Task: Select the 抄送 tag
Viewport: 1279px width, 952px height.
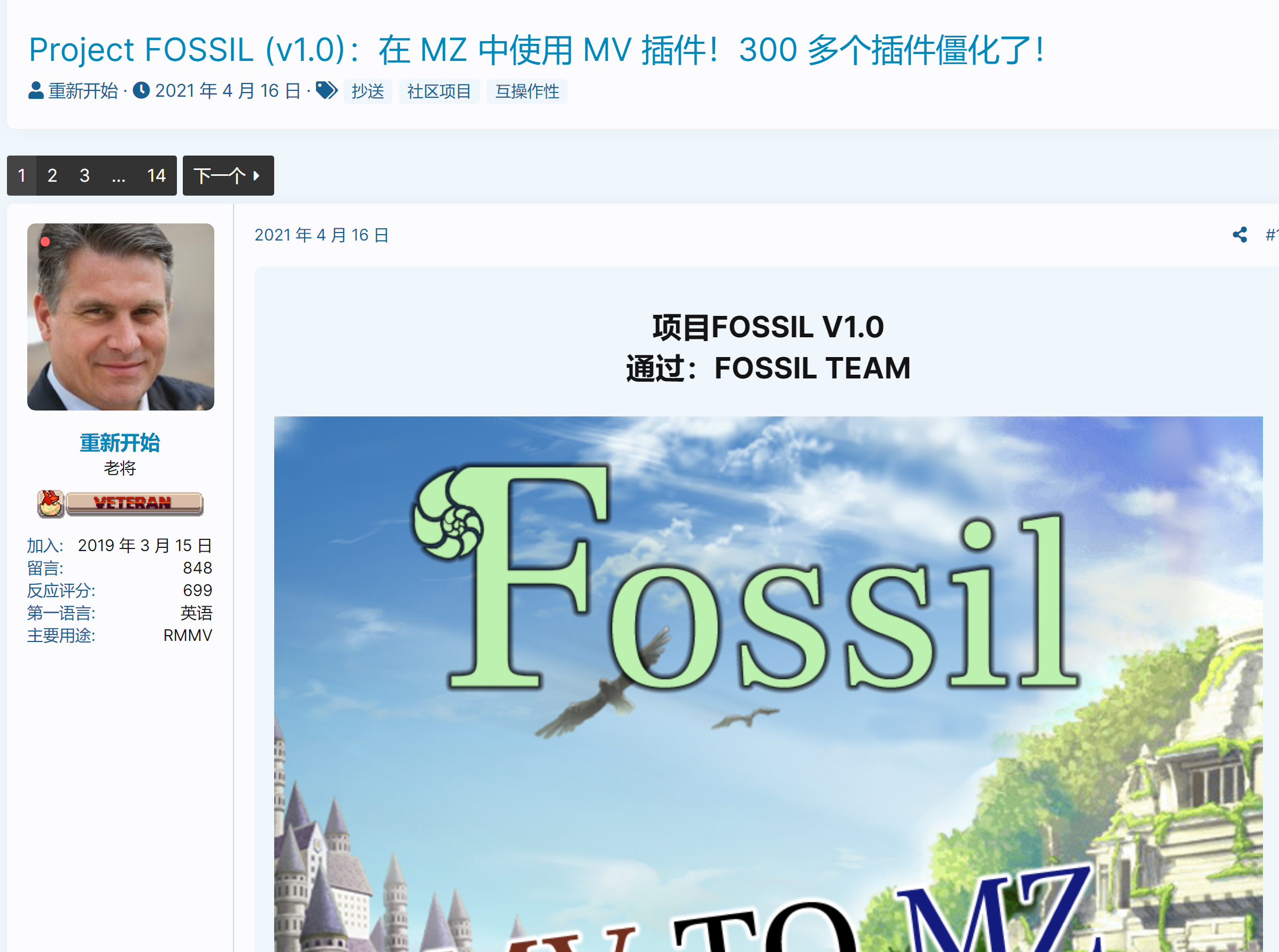Action: [x=368, y=91]
